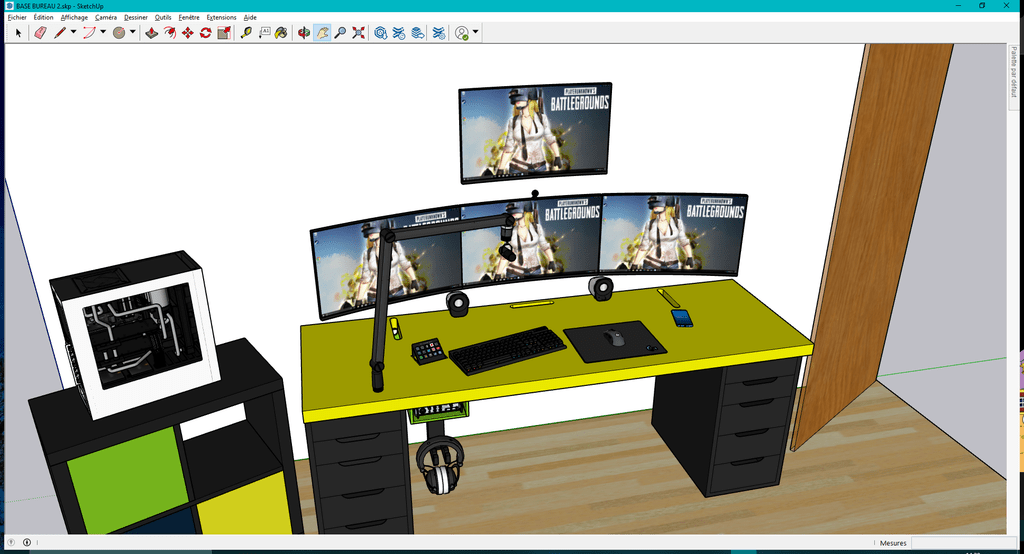Open the Dessiner menu
The width and height of the screenshot is (1024, 554).
click(x=136, y=18)
